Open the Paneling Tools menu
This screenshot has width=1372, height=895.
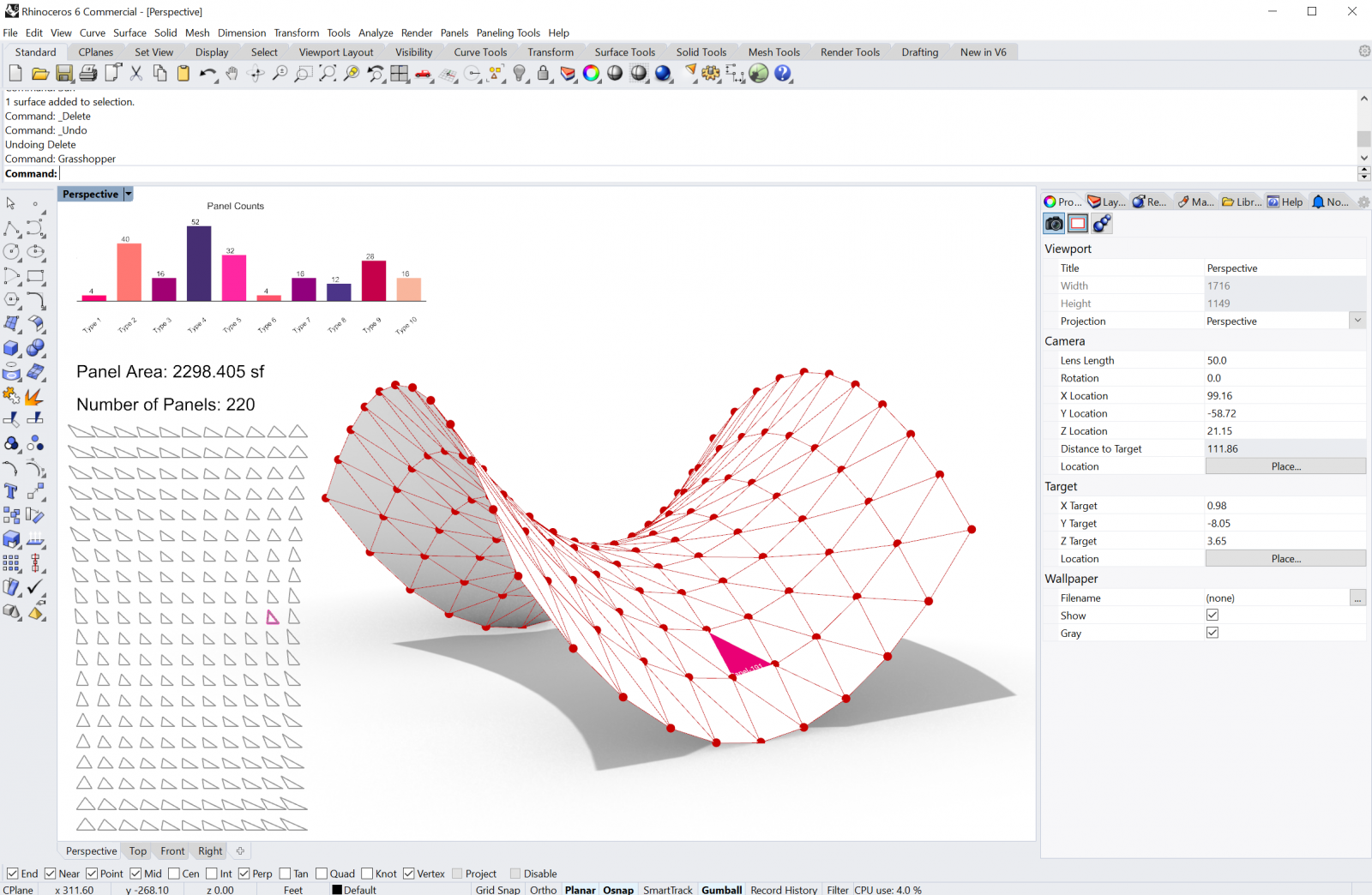click(x=508, y=33)
